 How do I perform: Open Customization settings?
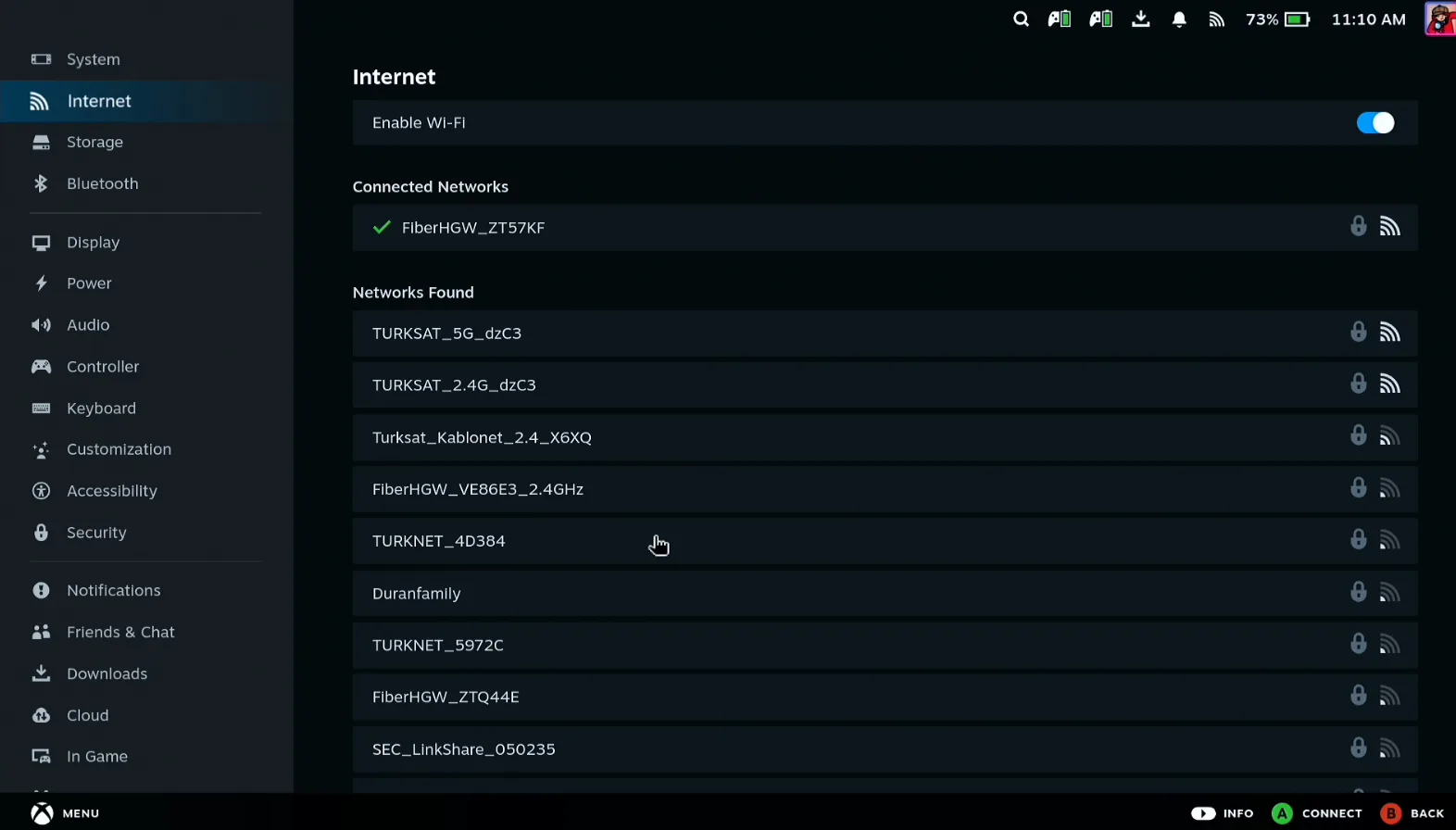pyautogui.click(x=146, y=449)
